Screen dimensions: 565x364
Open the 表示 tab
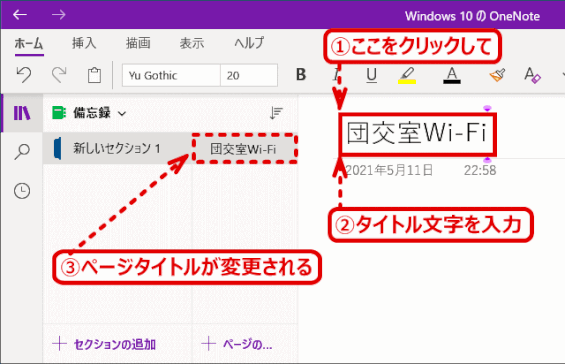tap(192, 43)
